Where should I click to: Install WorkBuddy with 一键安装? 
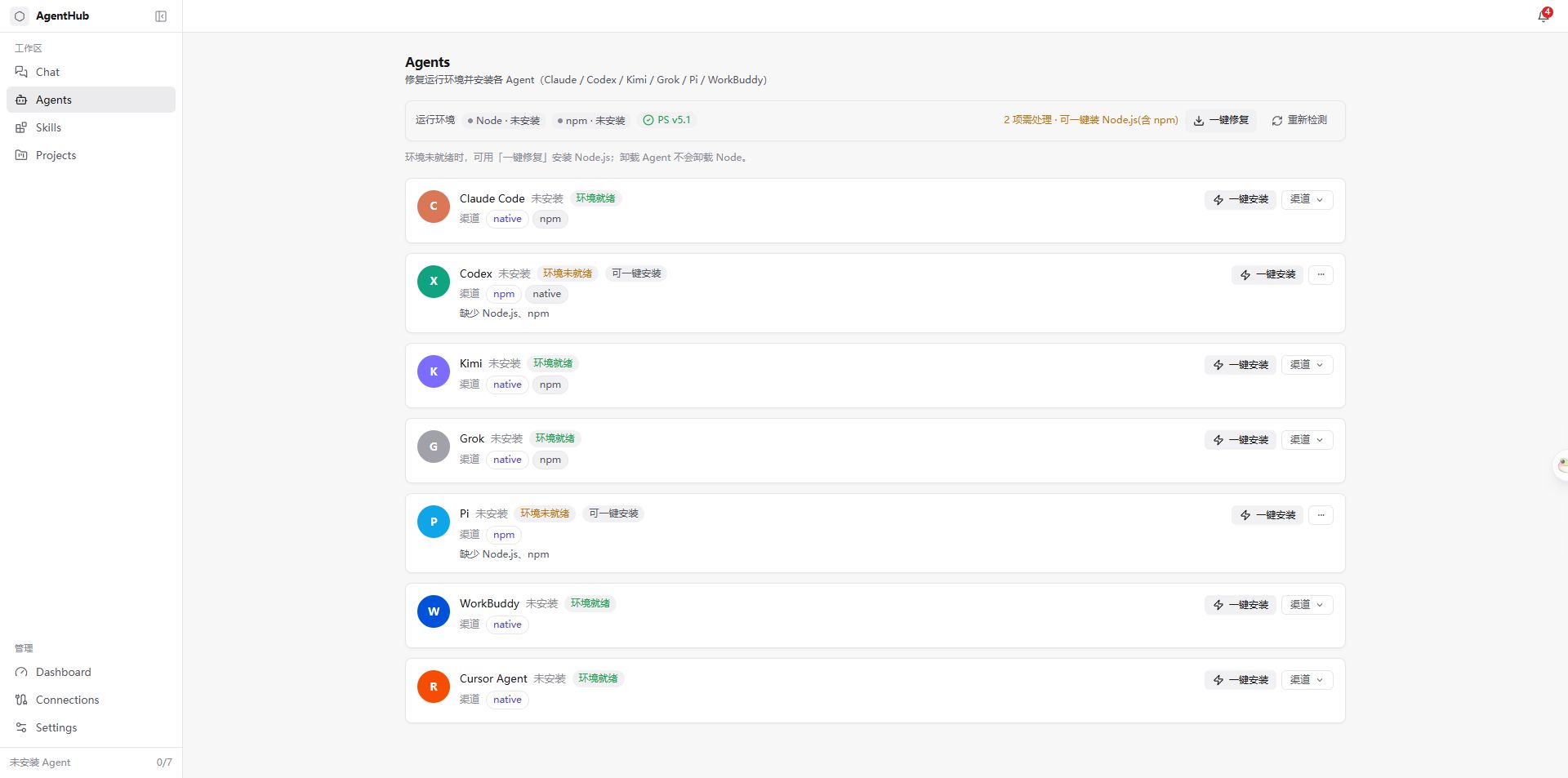point(1241,605)
